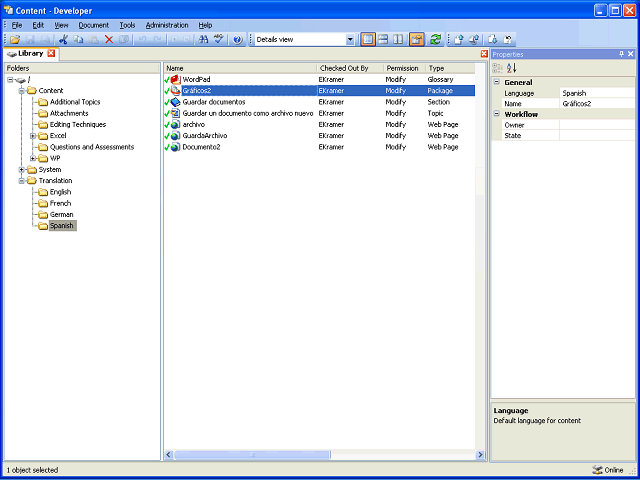Click the right arrow of horizontal scrollbar
The height and width of the screenshot is (480, 640).
click(x=480, y=454)
